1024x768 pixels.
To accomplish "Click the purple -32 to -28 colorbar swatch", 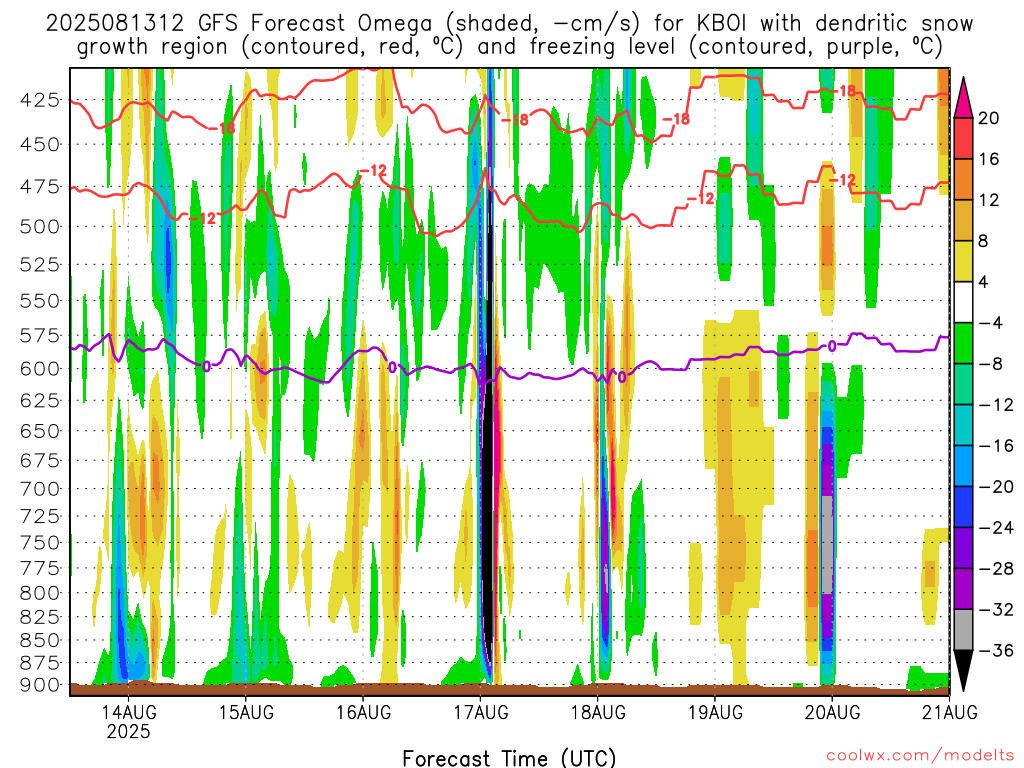I will tap(963, 589).
